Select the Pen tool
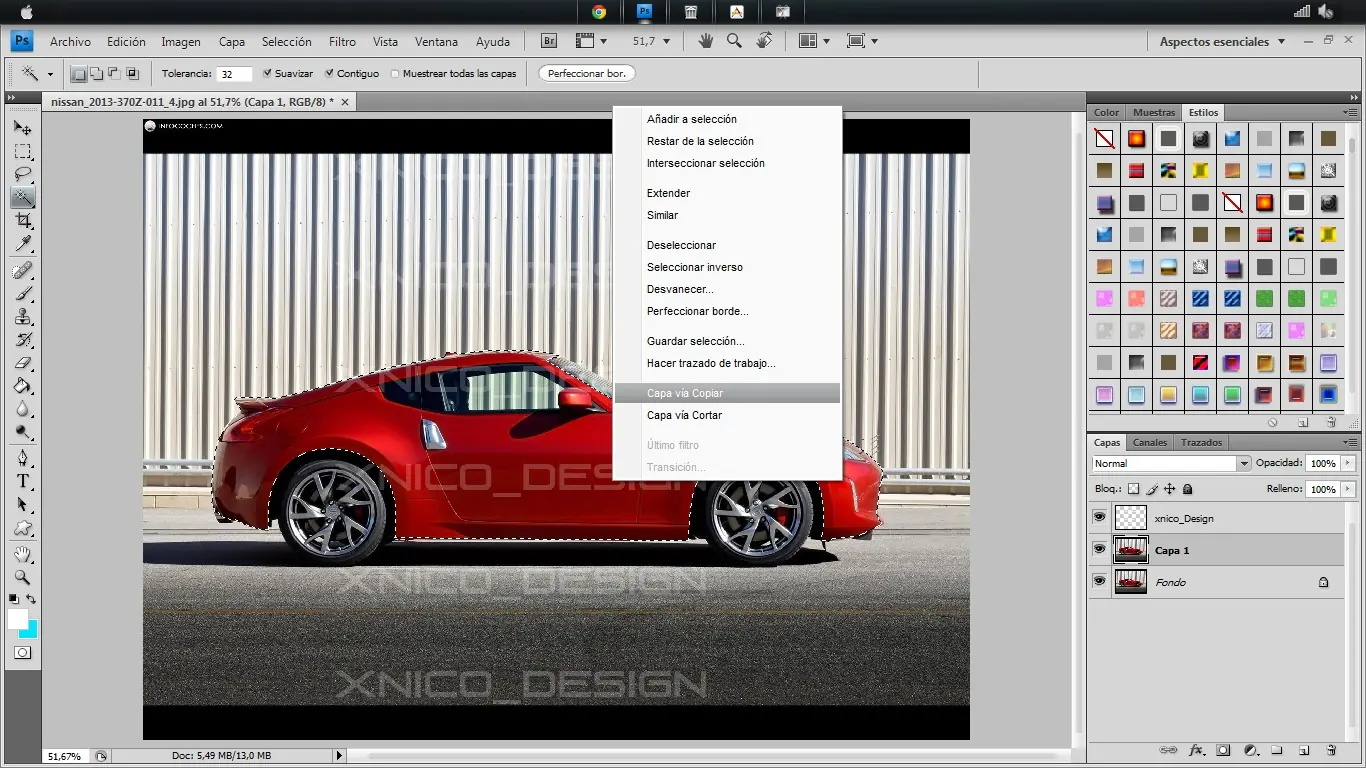Image resolution: width=1366 pixels, height=768 pixels. tap(22, 458)
